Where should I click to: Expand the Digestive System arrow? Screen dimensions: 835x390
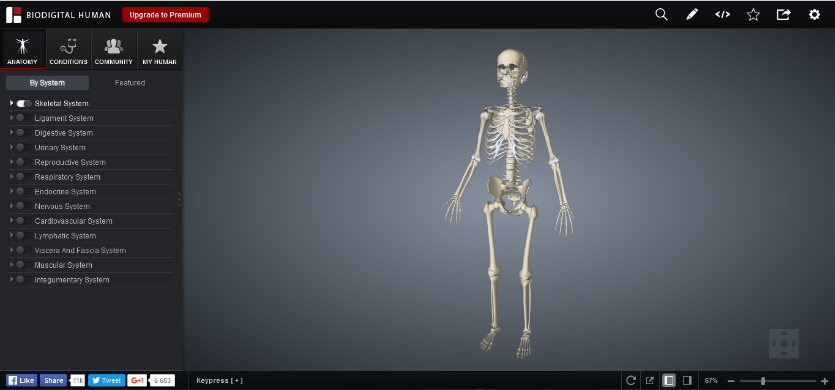11,132
